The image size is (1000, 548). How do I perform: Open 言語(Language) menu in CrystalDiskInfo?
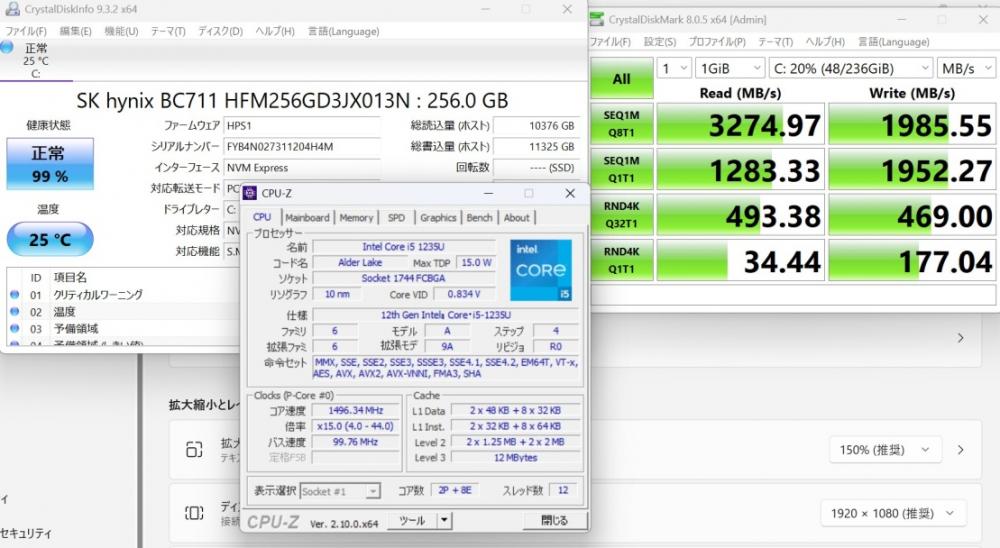(344, 31)
